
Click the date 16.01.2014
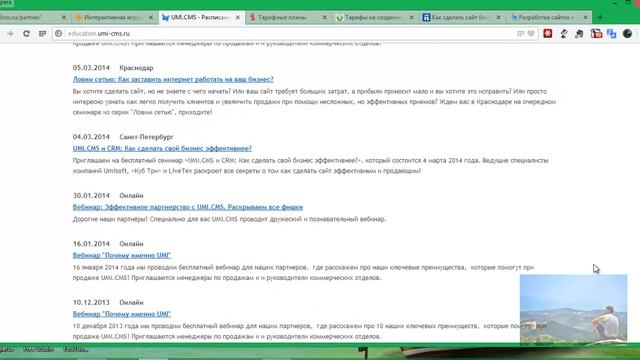[91, 244]
